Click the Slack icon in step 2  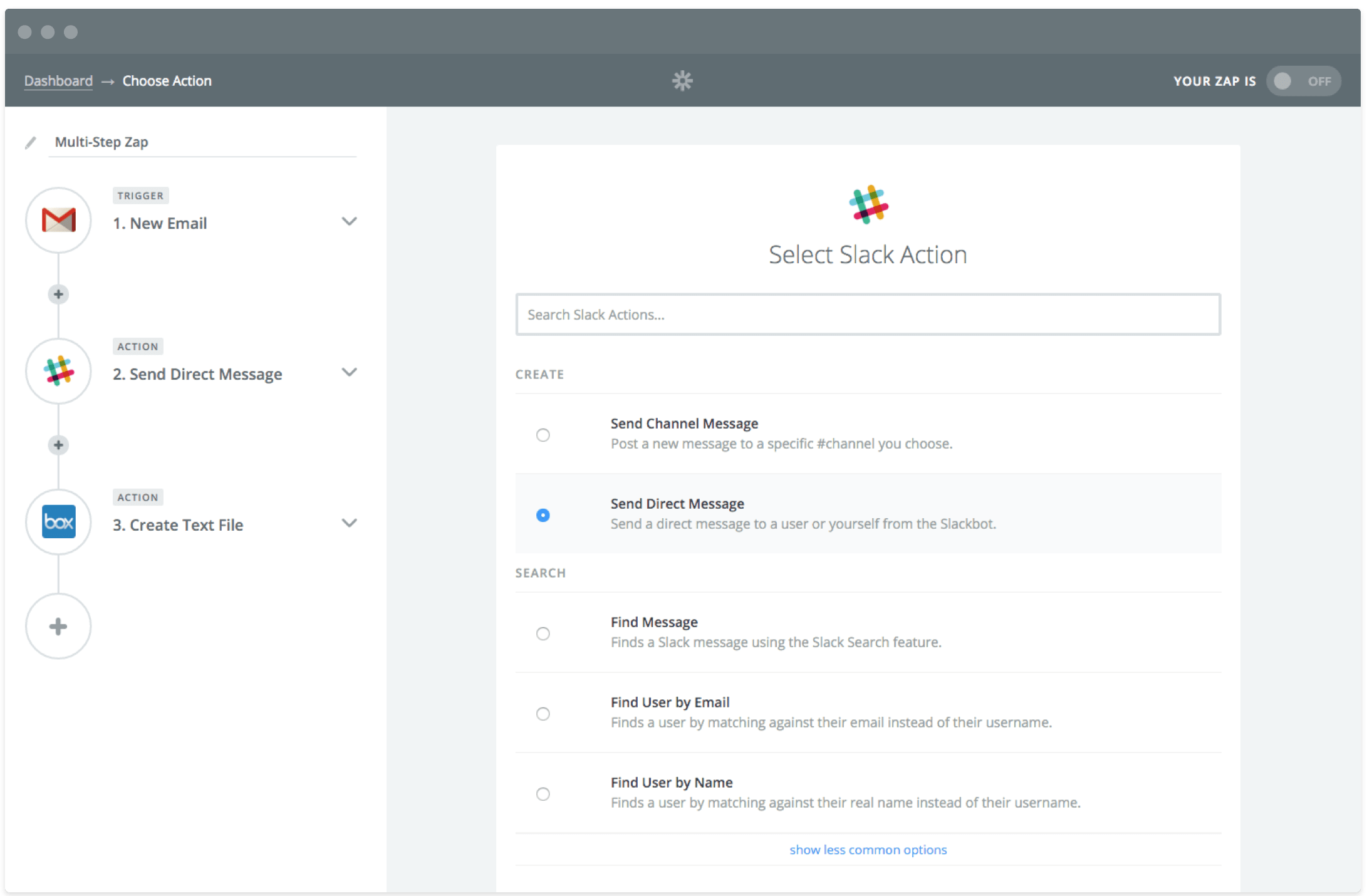[x=58, y=371]
